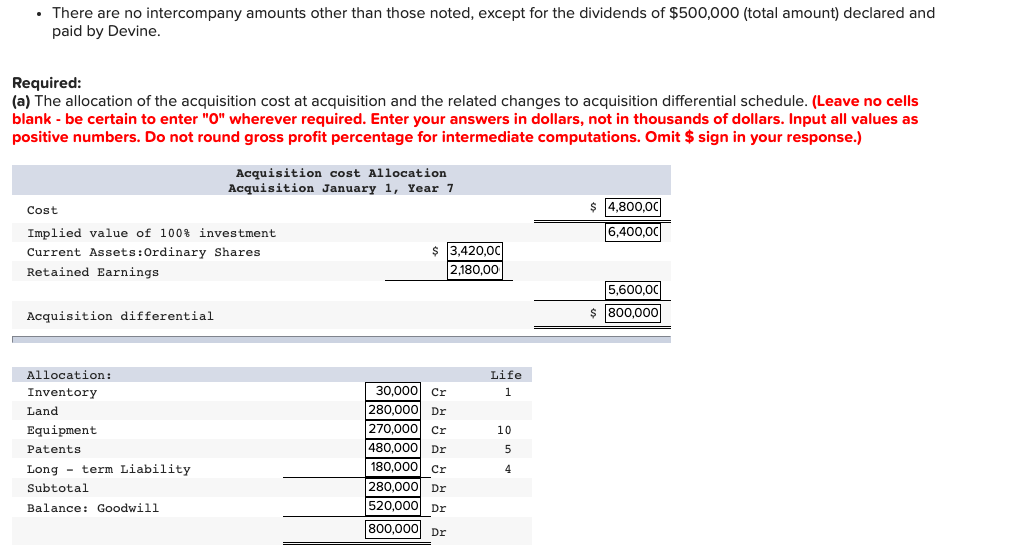Click the Cost input field showing 4,800,00
The image size is (1021, 550).
tap(633, 207)
